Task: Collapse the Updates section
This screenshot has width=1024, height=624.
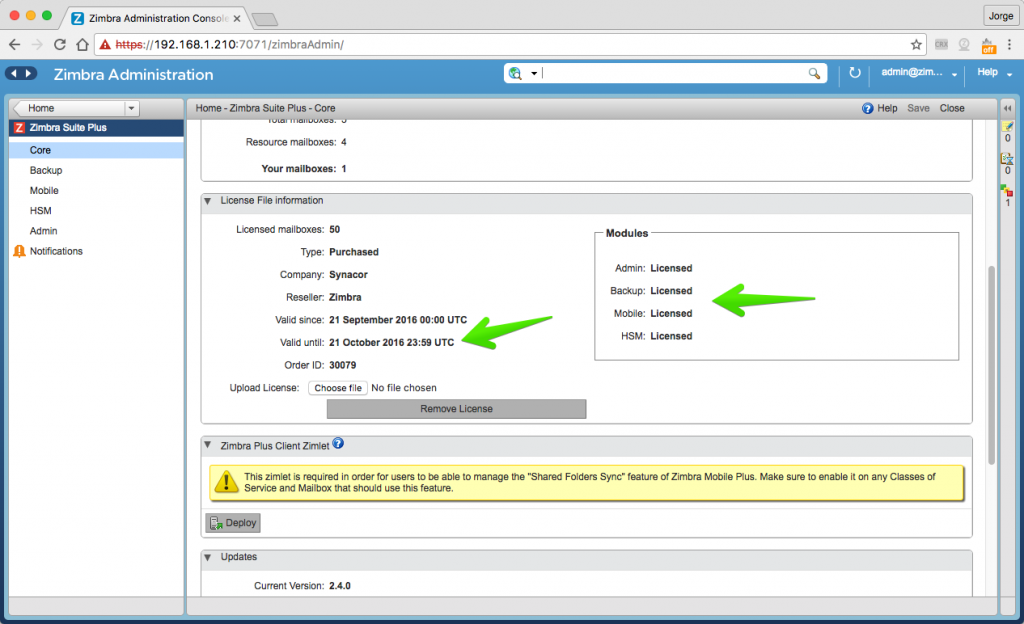Action: click(208, 557)
